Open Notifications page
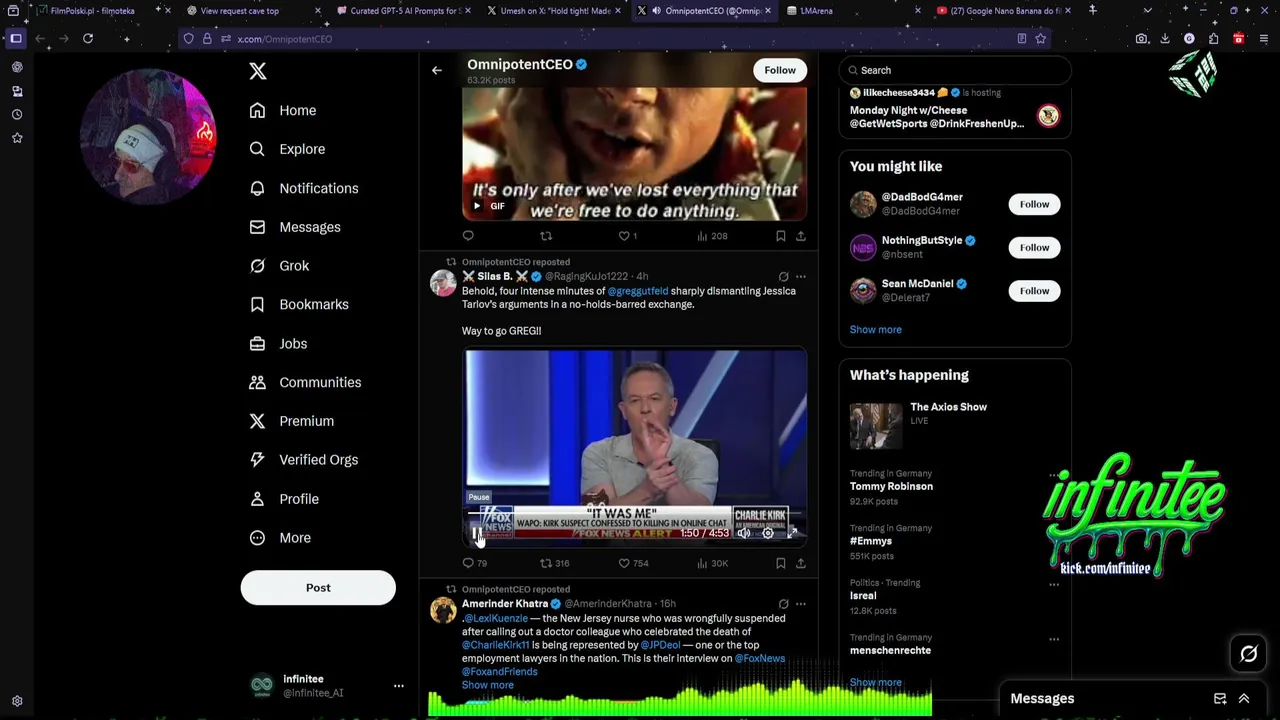 (x=304, y=188)
